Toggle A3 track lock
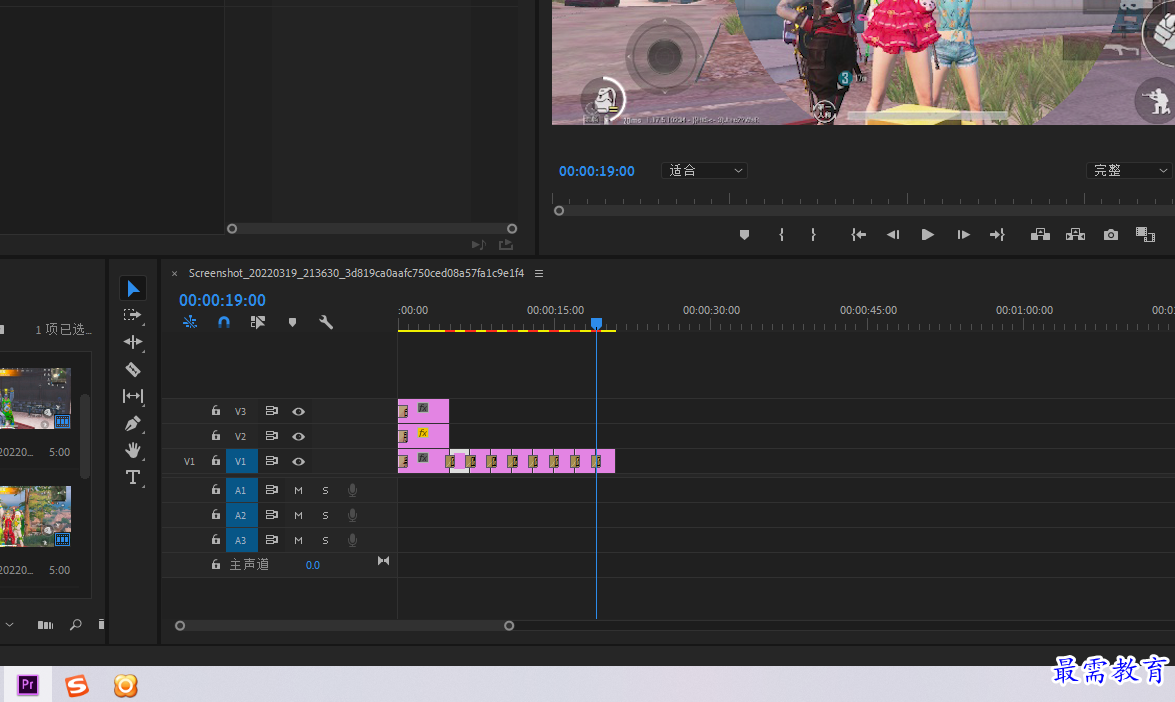The width and height of the screenshot is (1175, 702). (x=216, y=540)
